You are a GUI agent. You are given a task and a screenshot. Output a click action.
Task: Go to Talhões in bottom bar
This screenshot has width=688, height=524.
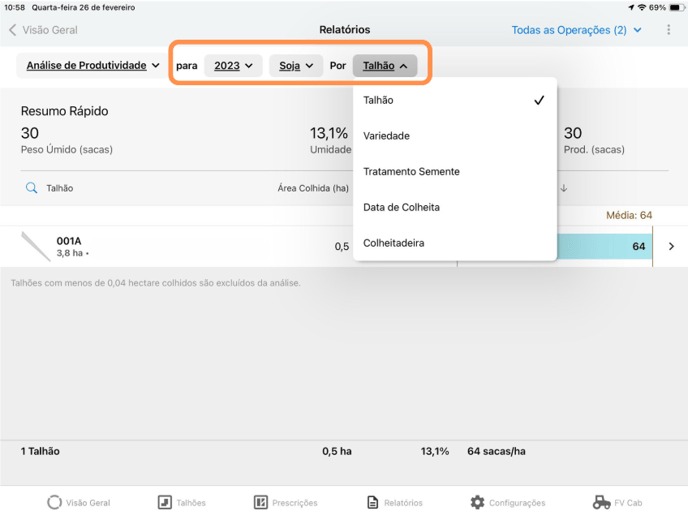181,502
